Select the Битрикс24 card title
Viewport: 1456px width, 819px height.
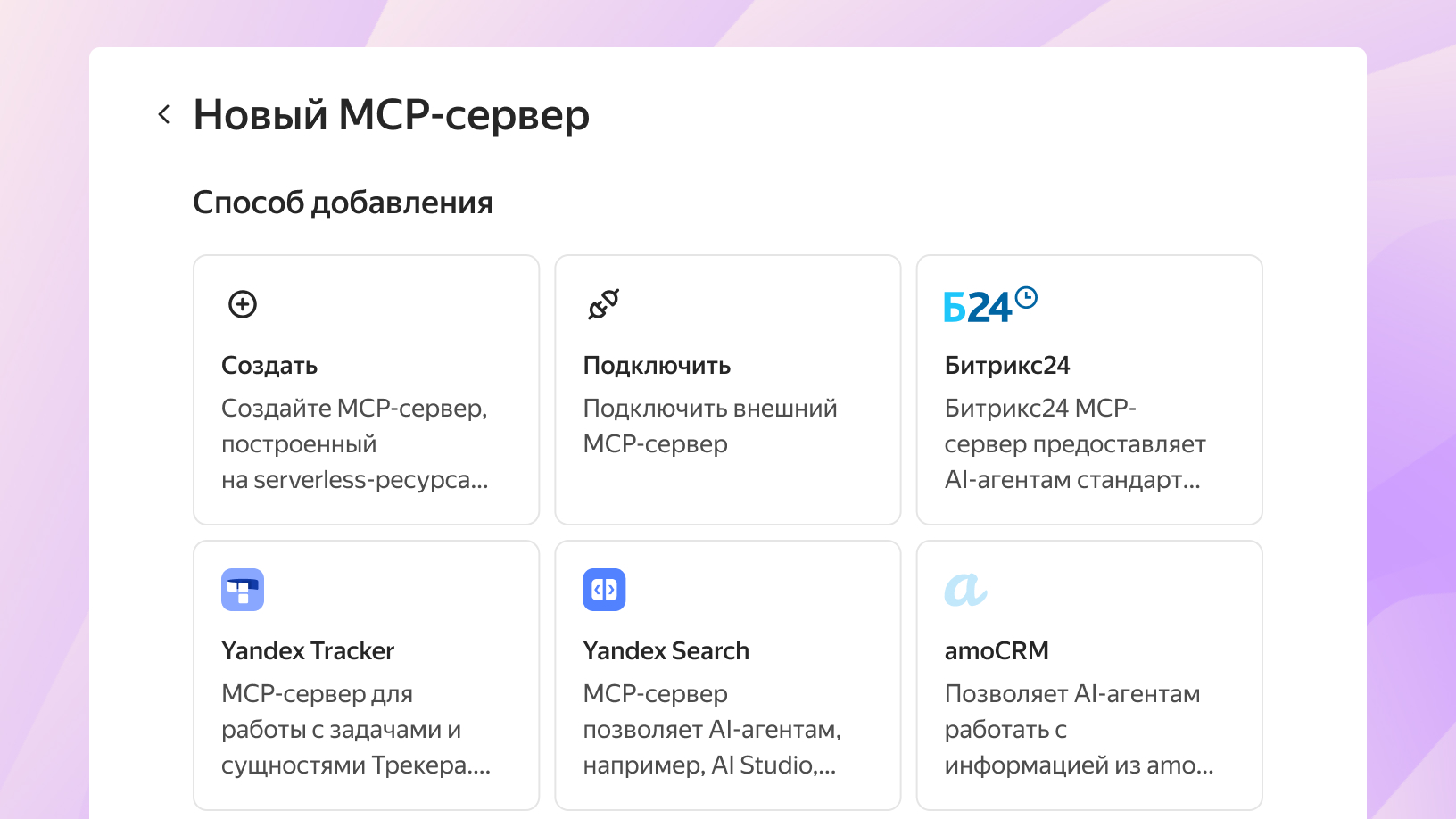click(x=1007, y=366)
